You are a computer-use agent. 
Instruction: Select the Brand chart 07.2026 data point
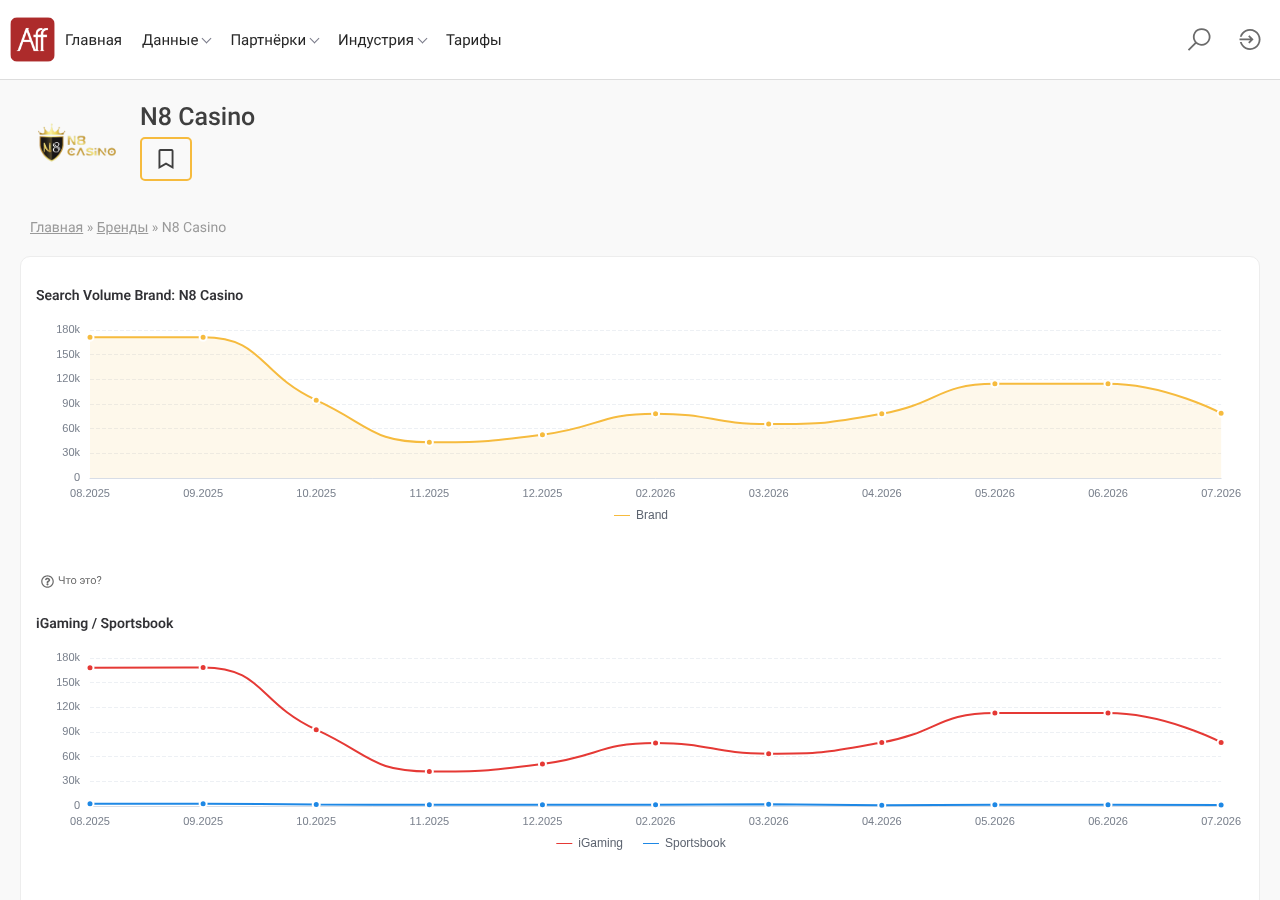(x=1220, y=413)
